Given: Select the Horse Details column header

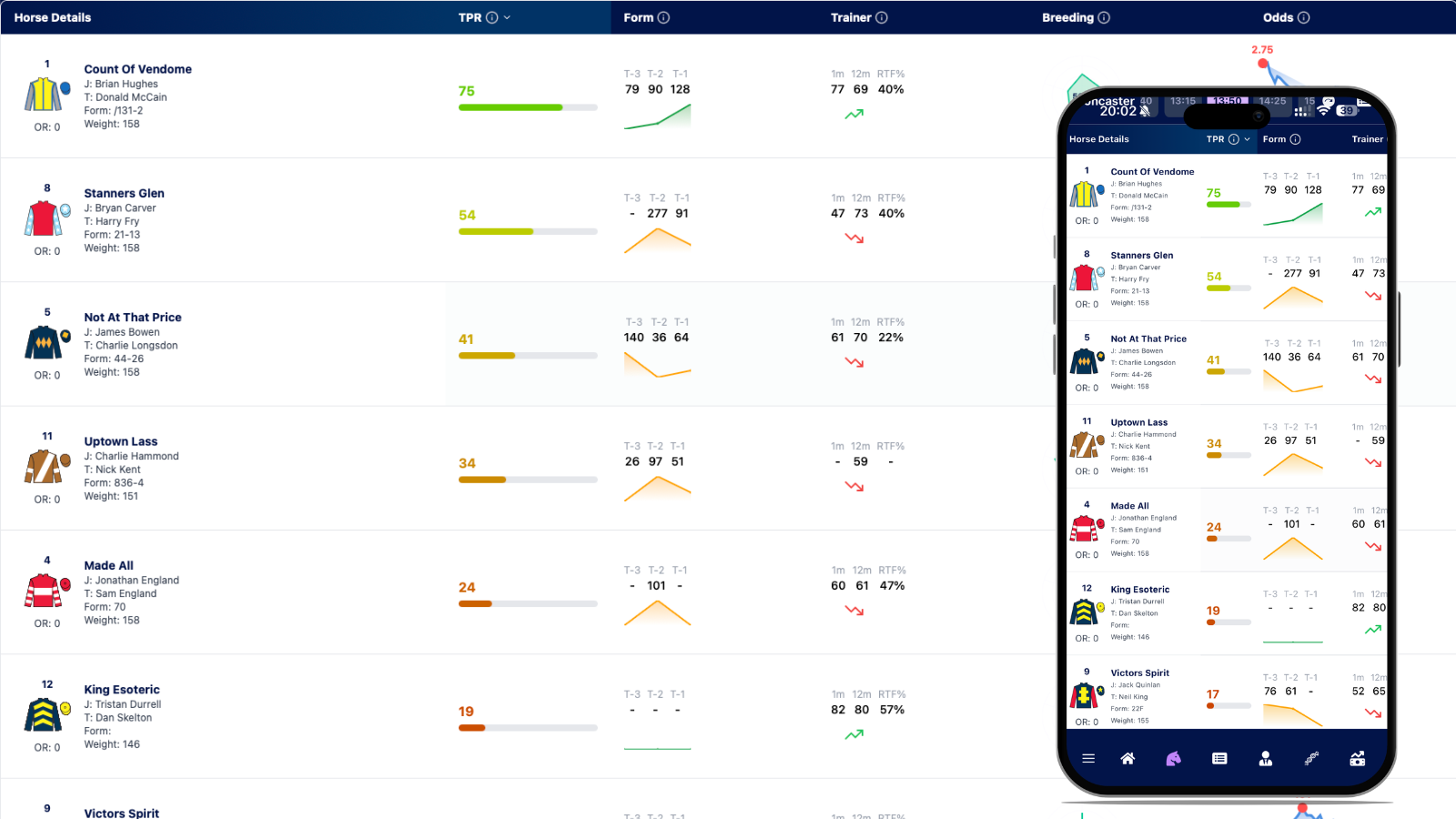Looking at the screenshot, I should pos(53,17).
